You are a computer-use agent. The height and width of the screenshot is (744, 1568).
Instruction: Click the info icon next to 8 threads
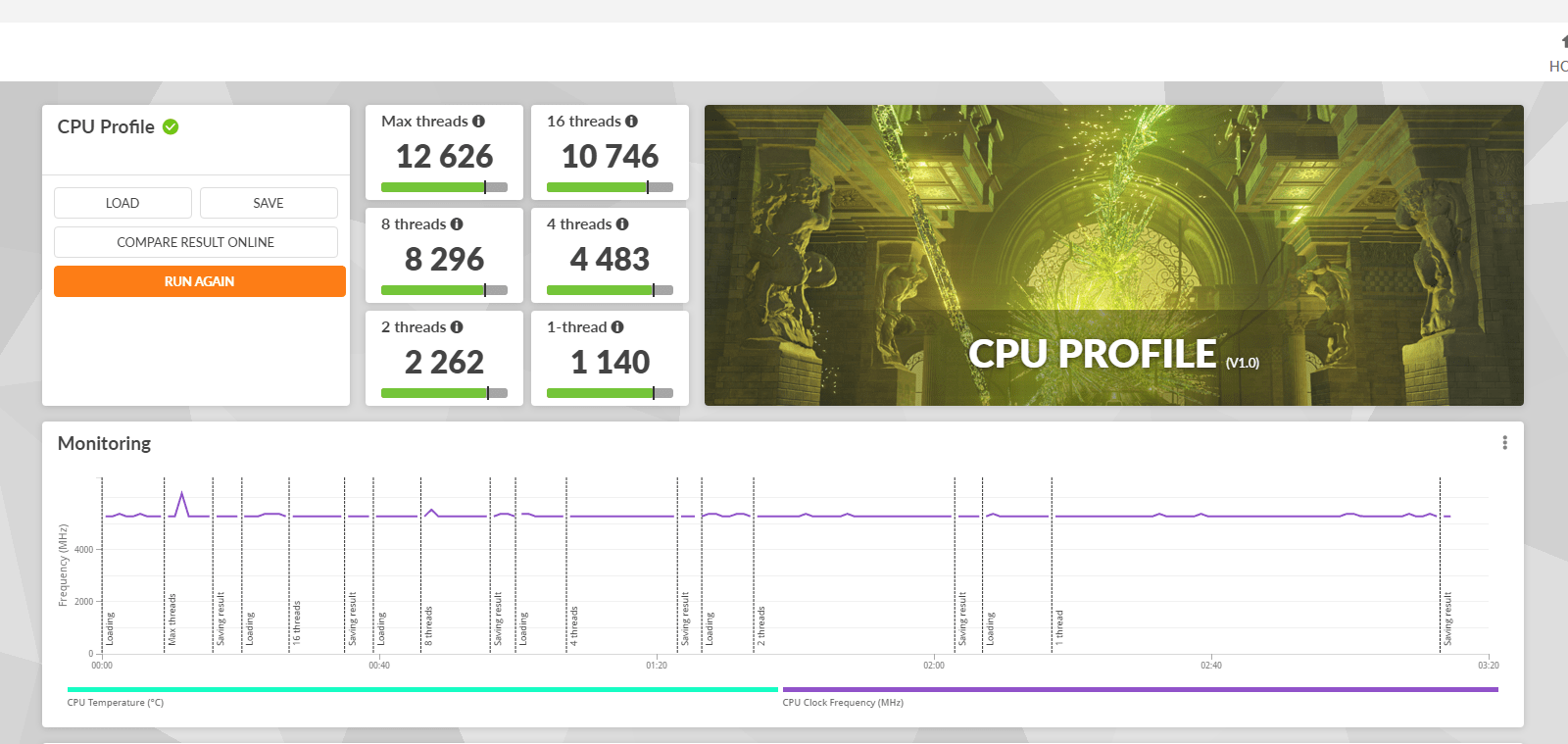pos(457,224)
